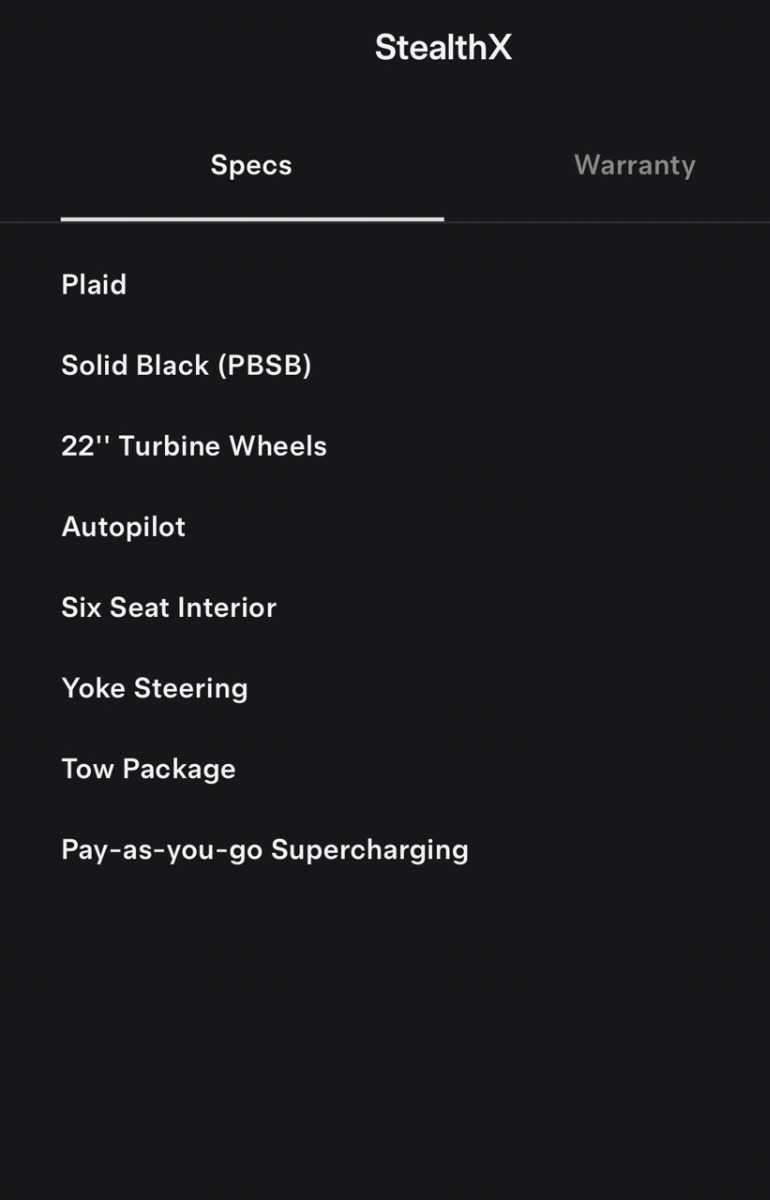Tap the Autopilot spec row
The image size is (770, 1200).
(123, 527)
